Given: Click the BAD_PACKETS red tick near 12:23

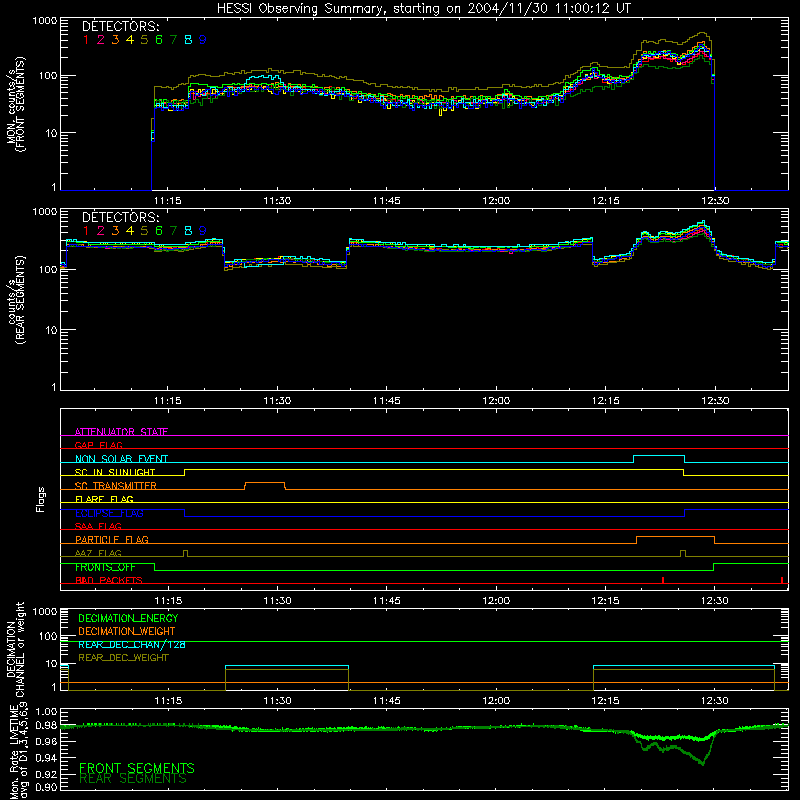Looking at the screenshot, I should [x=663, y=580].
